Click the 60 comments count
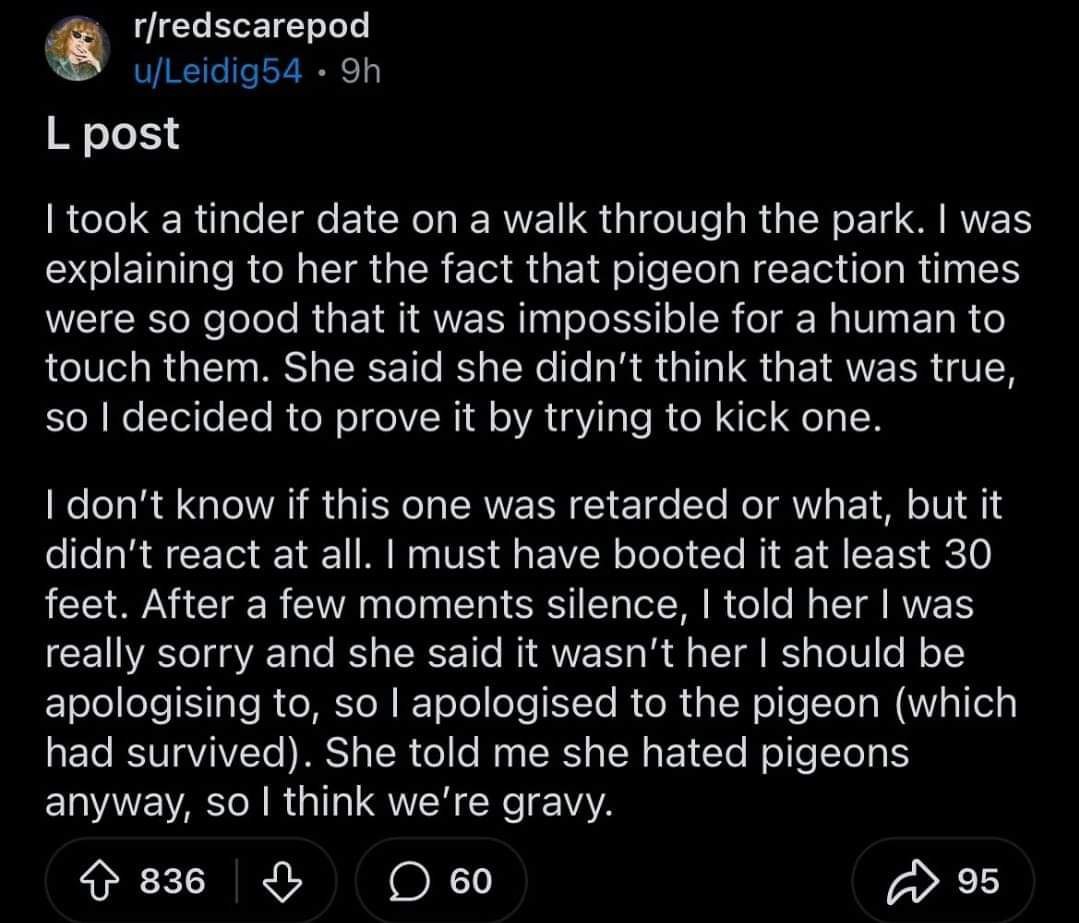1079x923 pixels. point(471,881)
